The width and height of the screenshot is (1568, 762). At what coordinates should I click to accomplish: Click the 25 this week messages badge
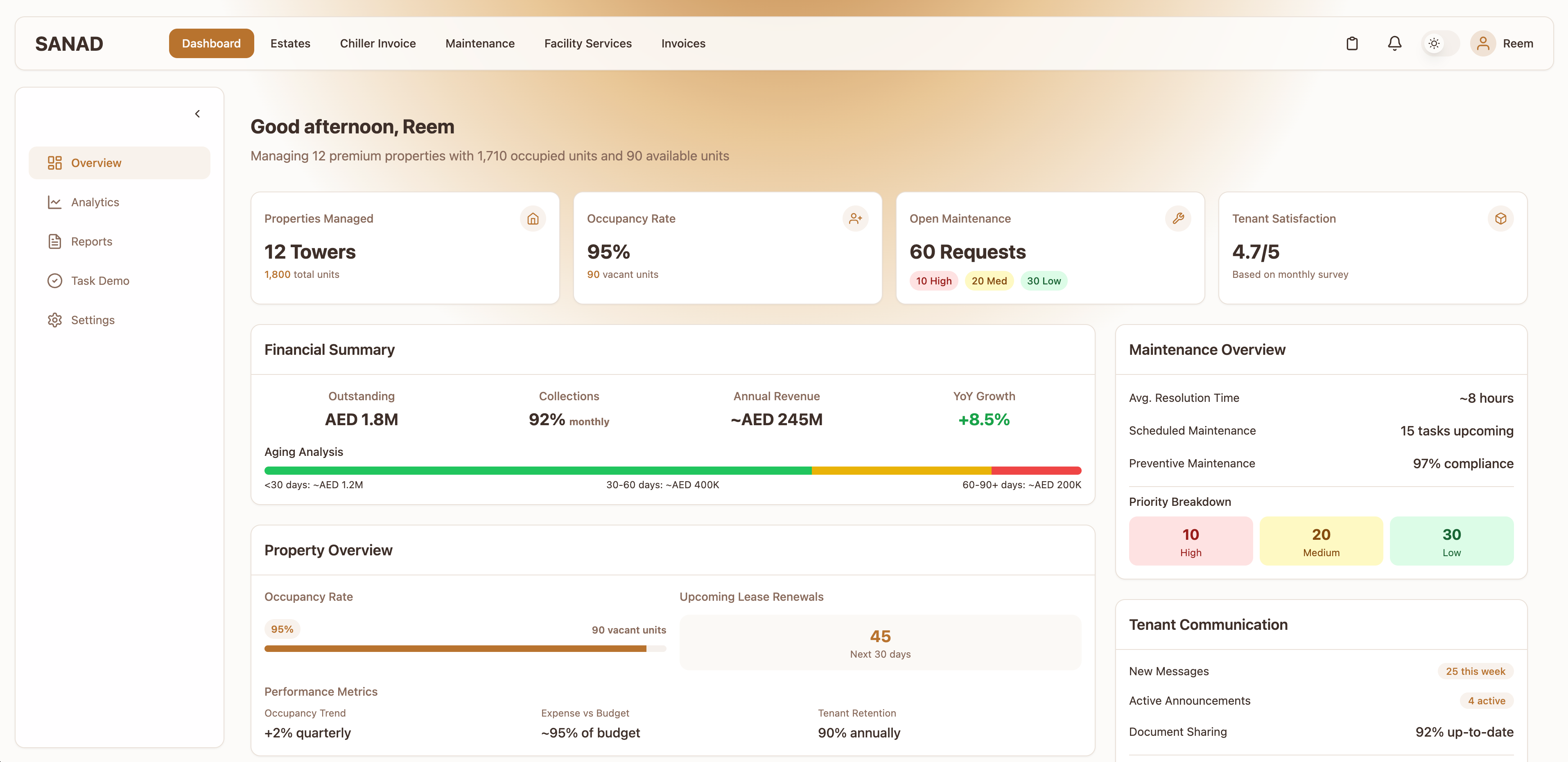(1475, 671)
